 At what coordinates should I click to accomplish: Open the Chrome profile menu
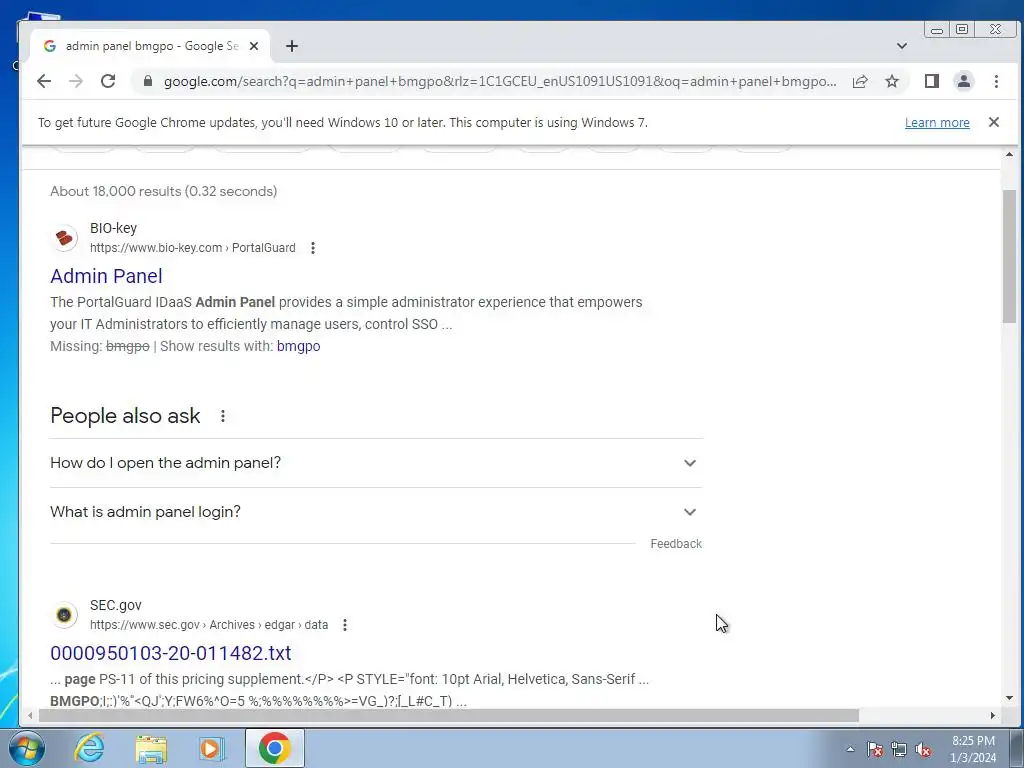[964, 81]
